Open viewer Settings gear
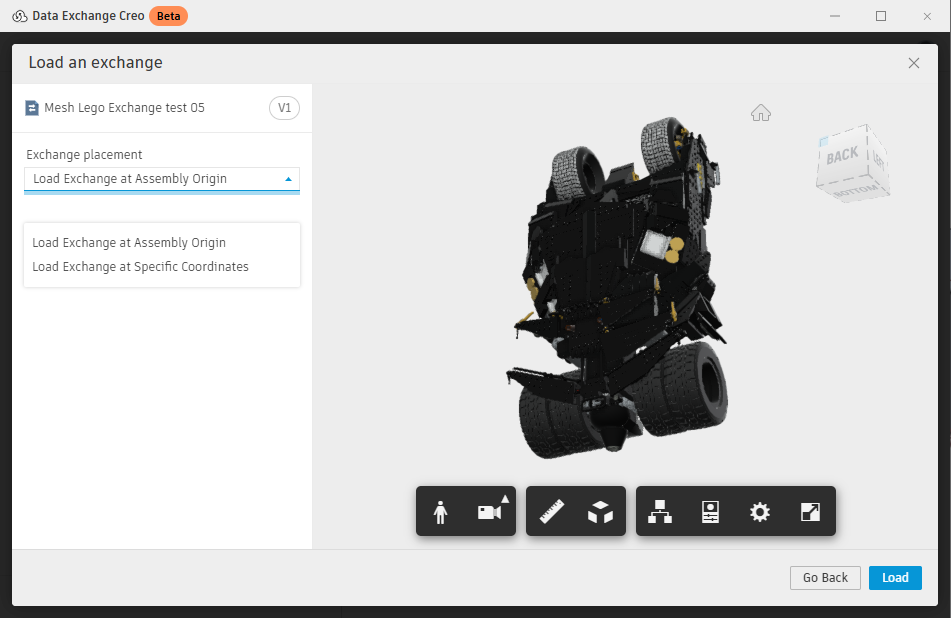The width and height of the screenshot is (951, 618). pos(760,512)
